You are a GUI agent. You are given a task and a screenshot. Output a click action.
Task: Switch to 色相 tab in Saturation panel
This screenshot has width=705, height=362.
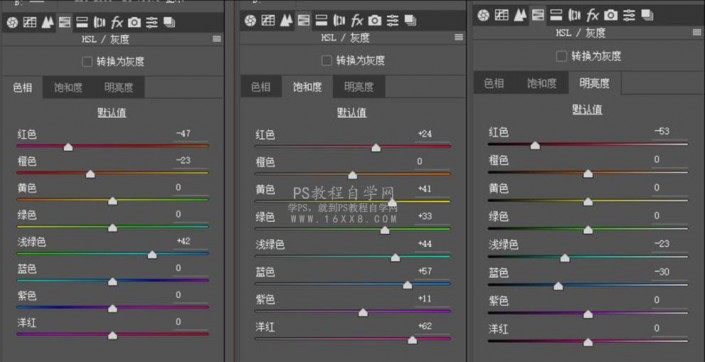(261, 87)
